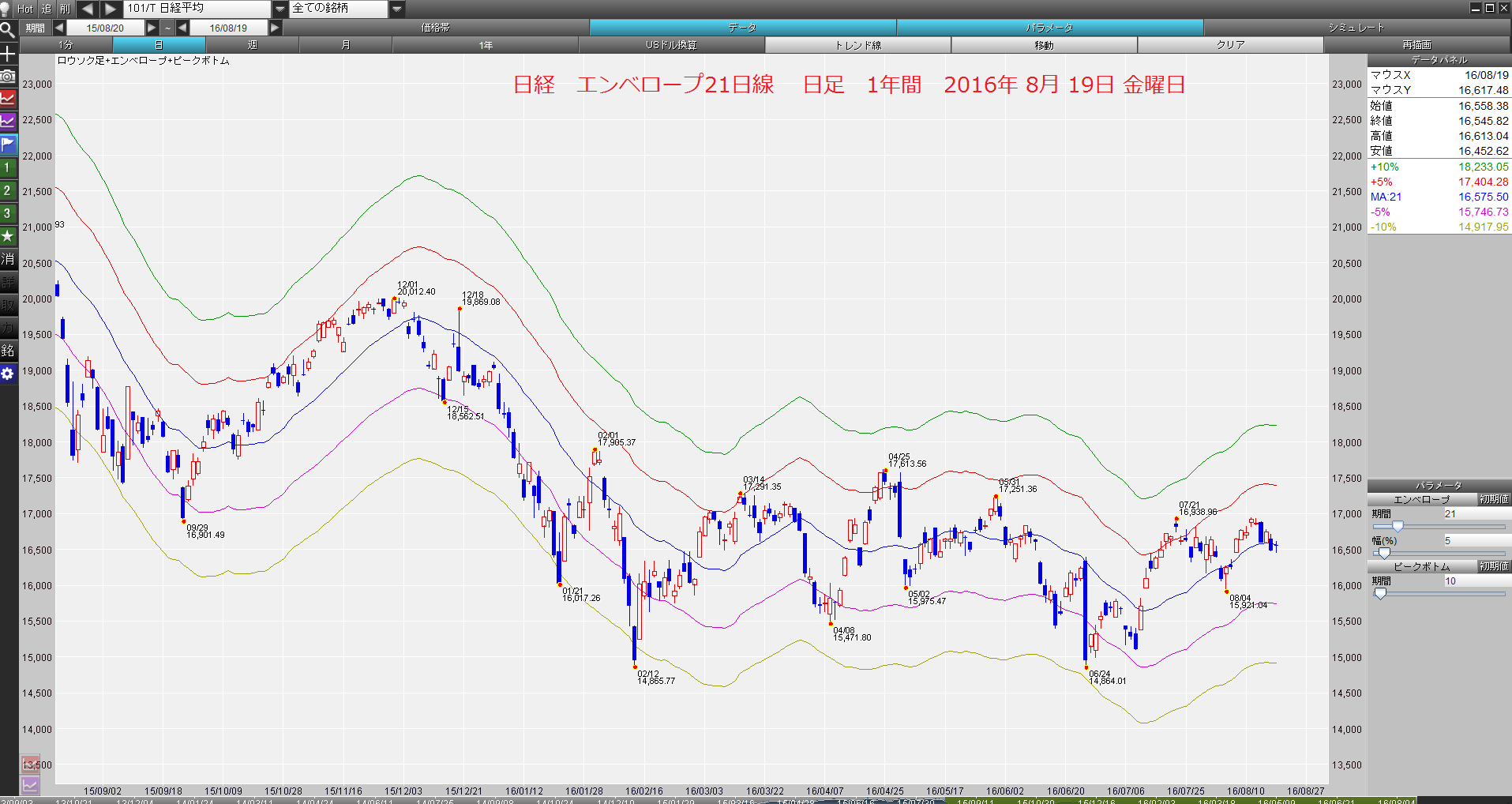Step end date 16/08/19 forward

click(x=275, y=28)
